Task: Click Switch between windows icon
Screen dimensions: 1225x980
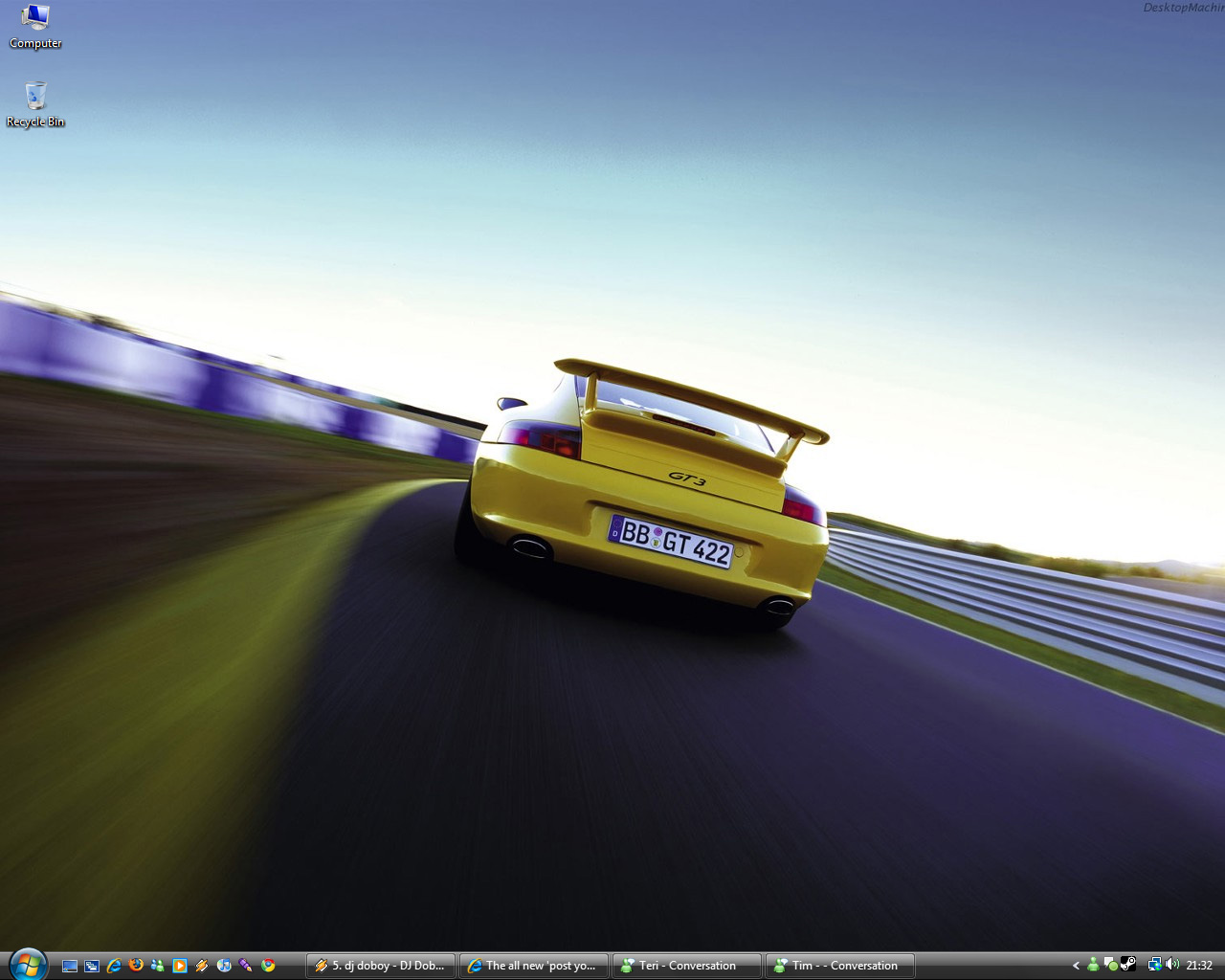Action: tap(92, 966)
